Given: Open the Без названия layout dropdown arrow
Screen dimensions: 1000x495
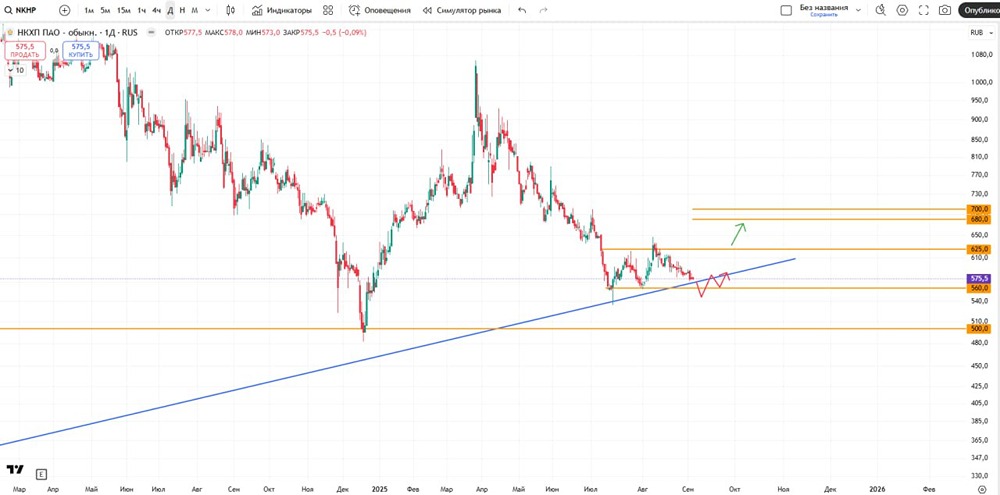Looking at the screenshot, I should (x=858, y=10).
